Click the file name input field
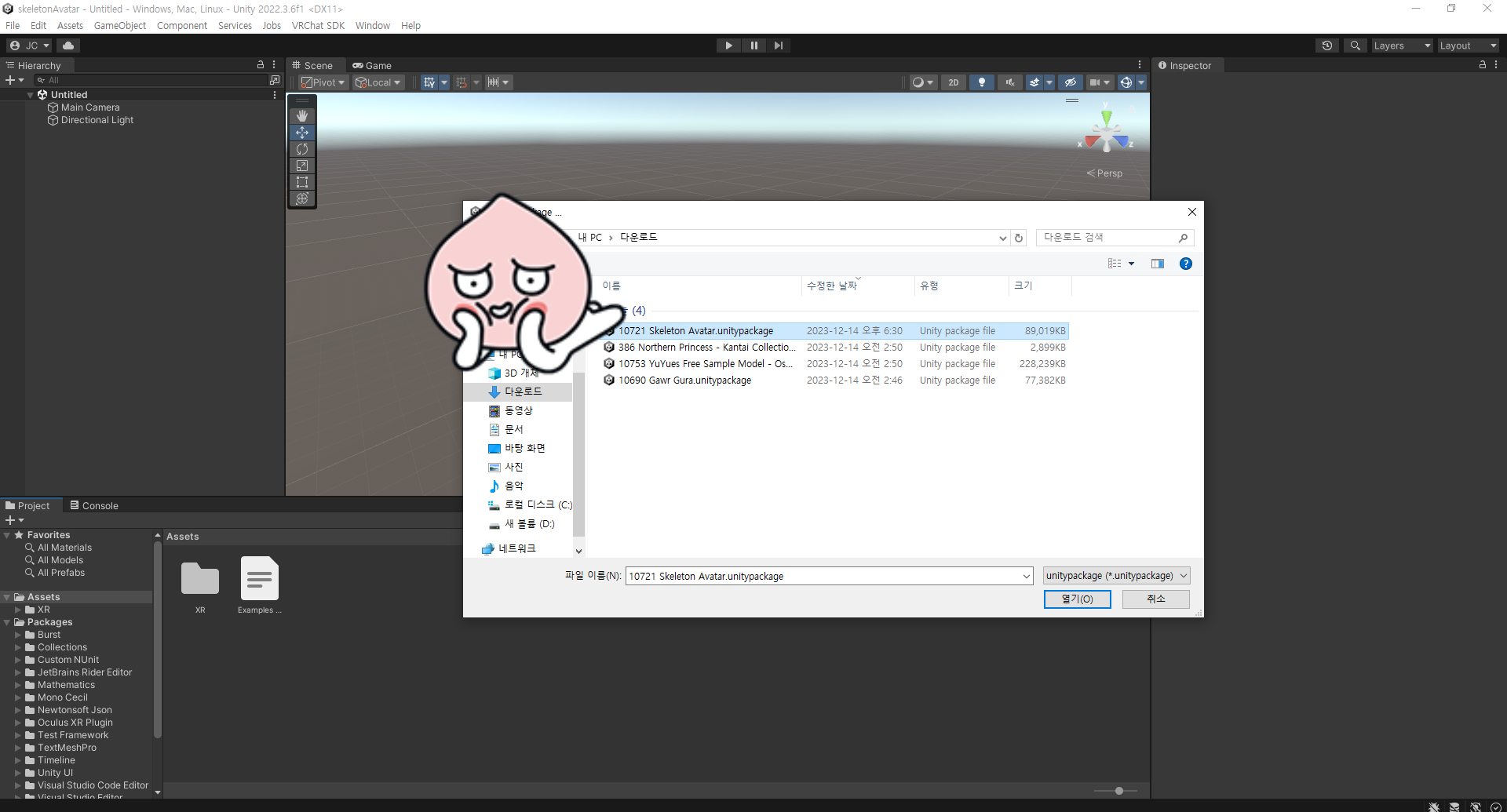Screen dimensions: 1507x812 pyautogui.click(x=829, y=576)
